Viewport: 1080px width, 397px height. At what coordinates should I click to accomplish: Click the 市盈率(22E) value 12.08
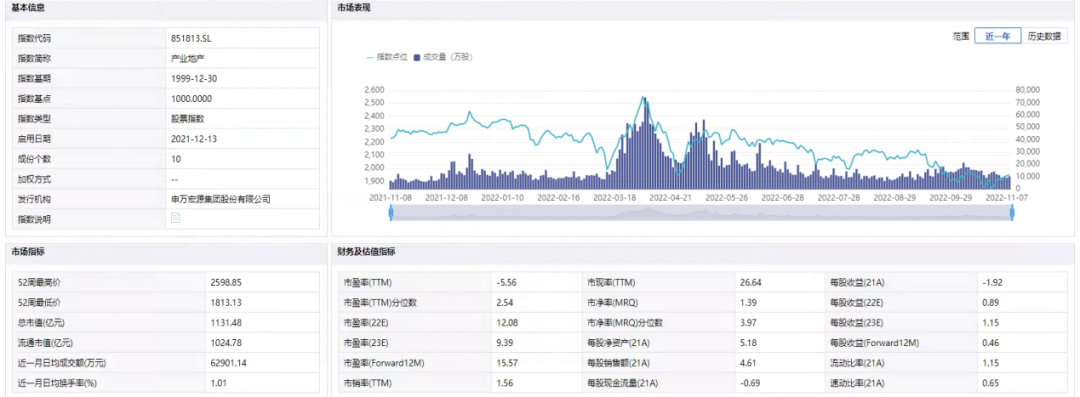tap(507, 323)
